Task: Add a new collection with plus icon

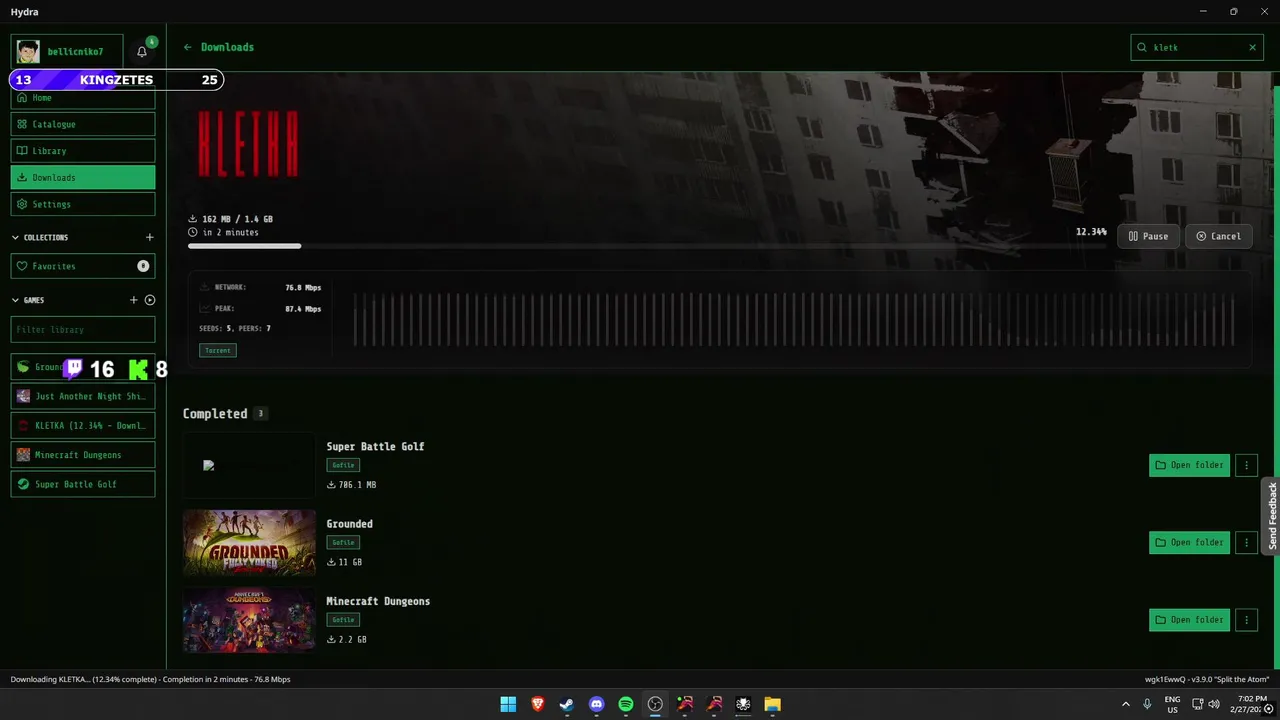Action: pos(150,237)
